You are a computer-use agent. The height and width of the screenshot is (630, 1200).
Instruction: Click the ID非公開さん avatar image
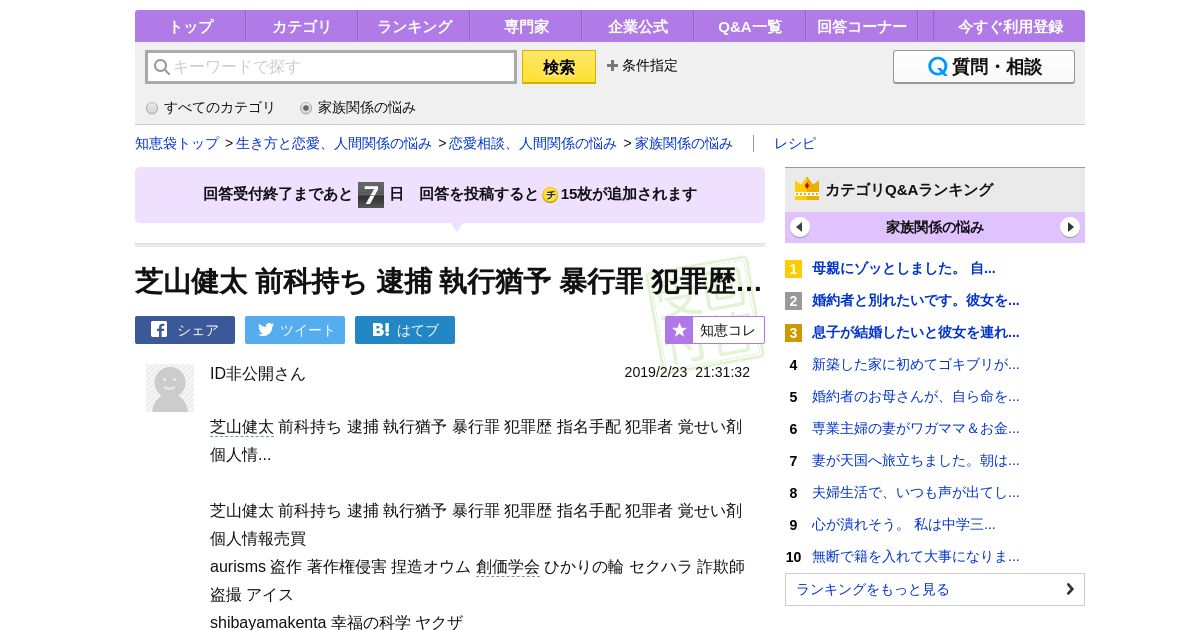[170, 388]
